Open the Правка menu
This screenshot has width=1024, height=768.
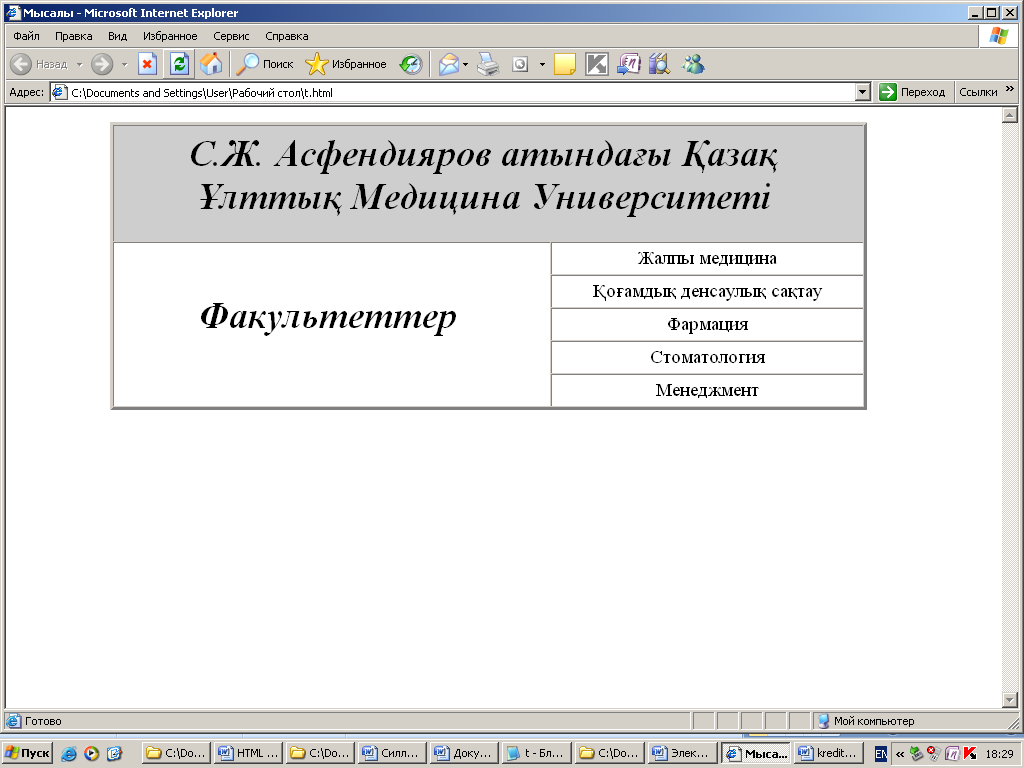73,36
